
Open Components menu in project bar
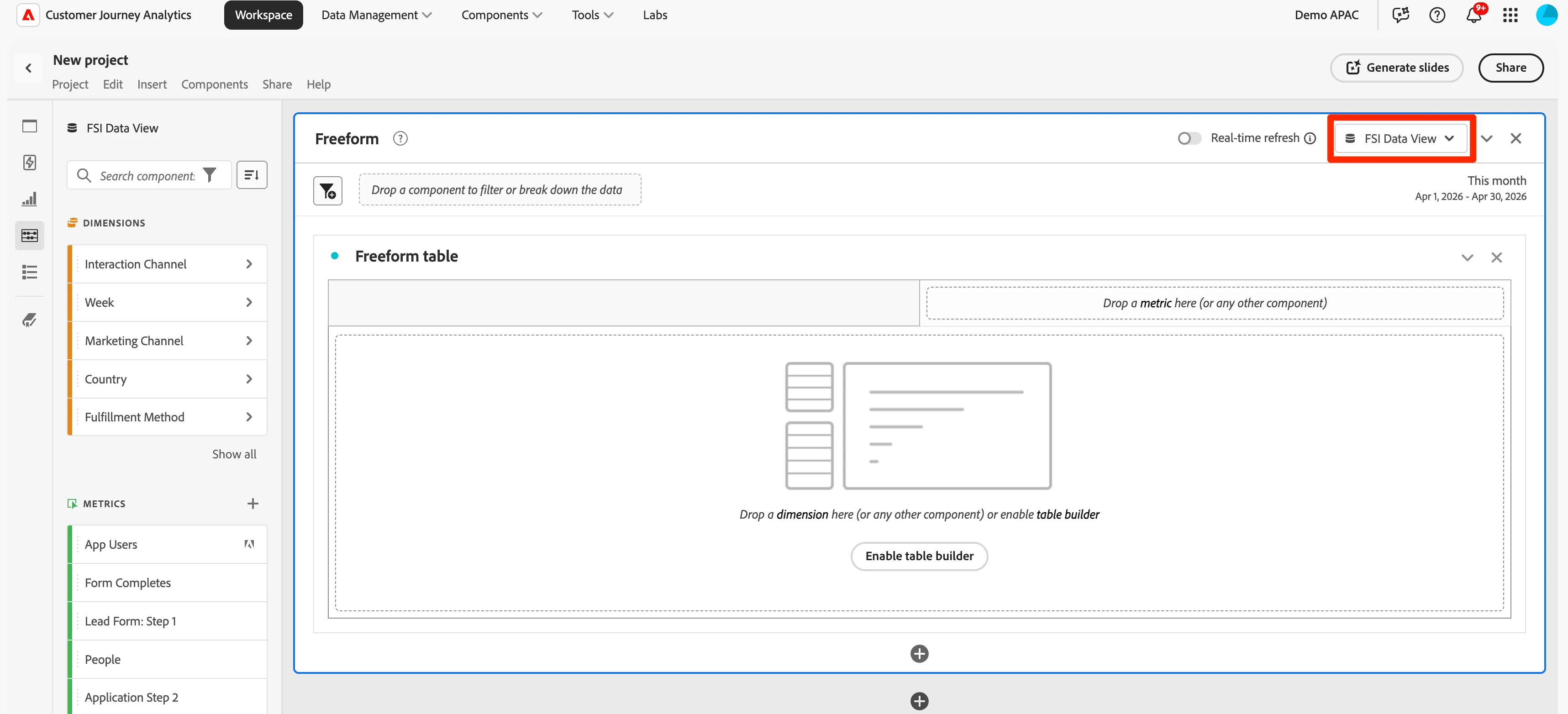pos(214,84)
